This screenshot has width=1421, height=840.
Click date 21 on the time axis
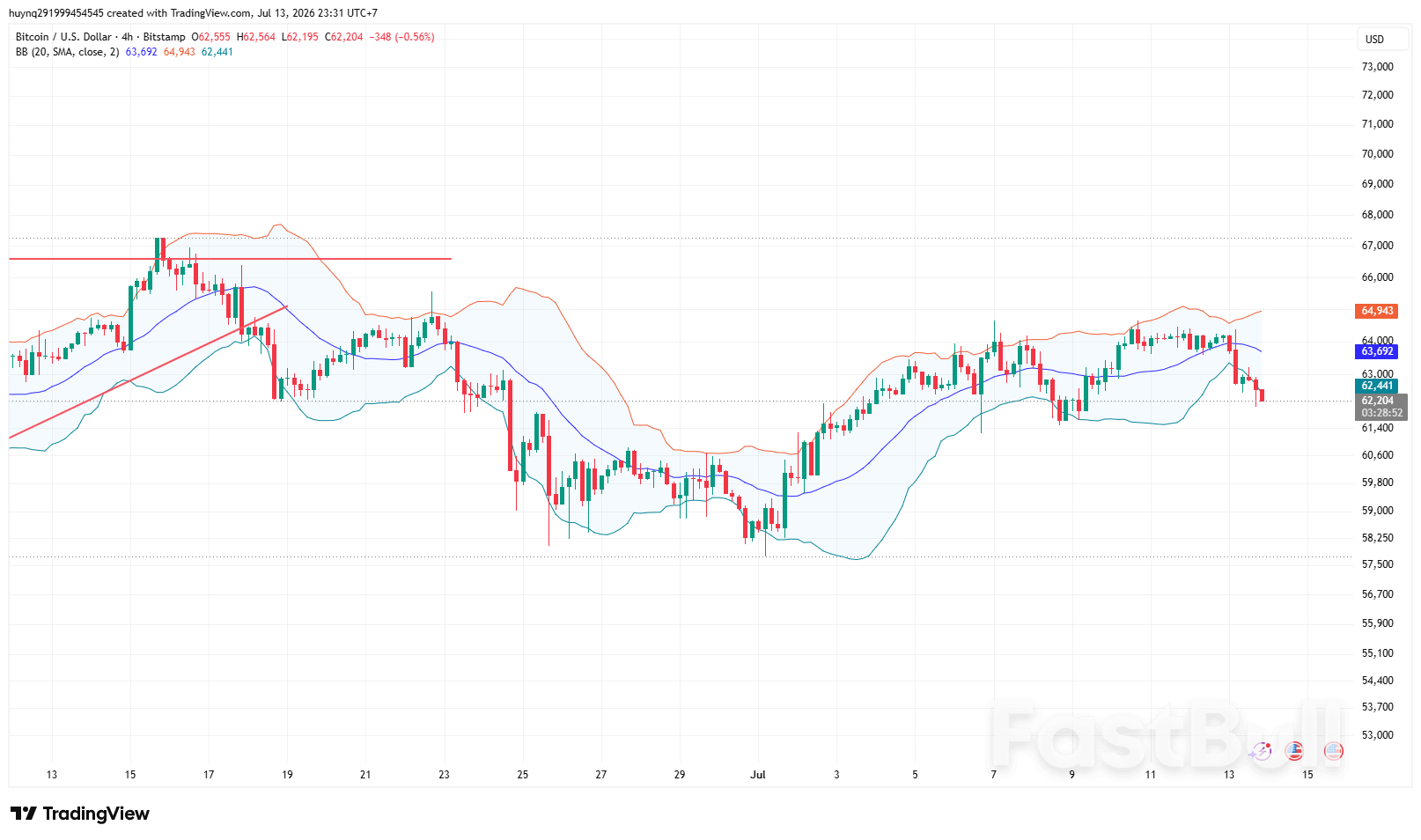point(365,775)
